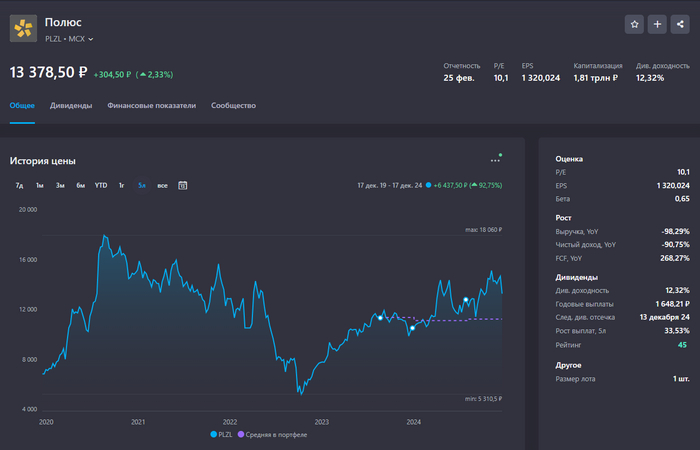This screenshot has width=700, height=450.
Task: Click the blue dot beside price change
Action: click(x=429, y=185)
